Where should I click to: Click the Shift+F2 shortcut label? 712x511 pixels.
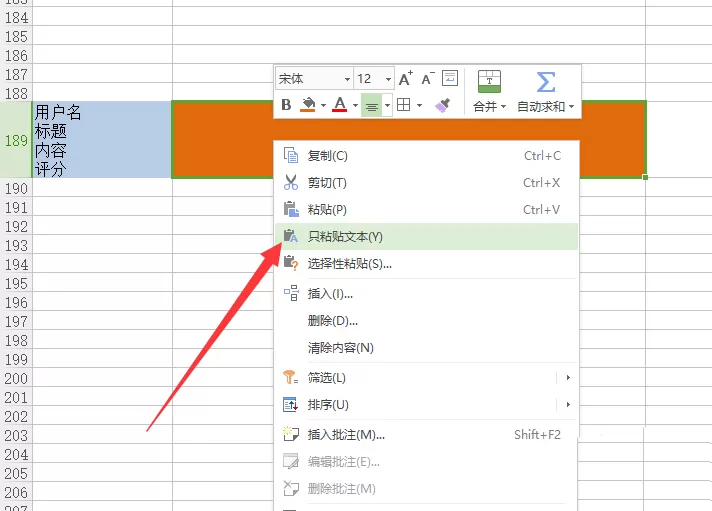point(537,435)
